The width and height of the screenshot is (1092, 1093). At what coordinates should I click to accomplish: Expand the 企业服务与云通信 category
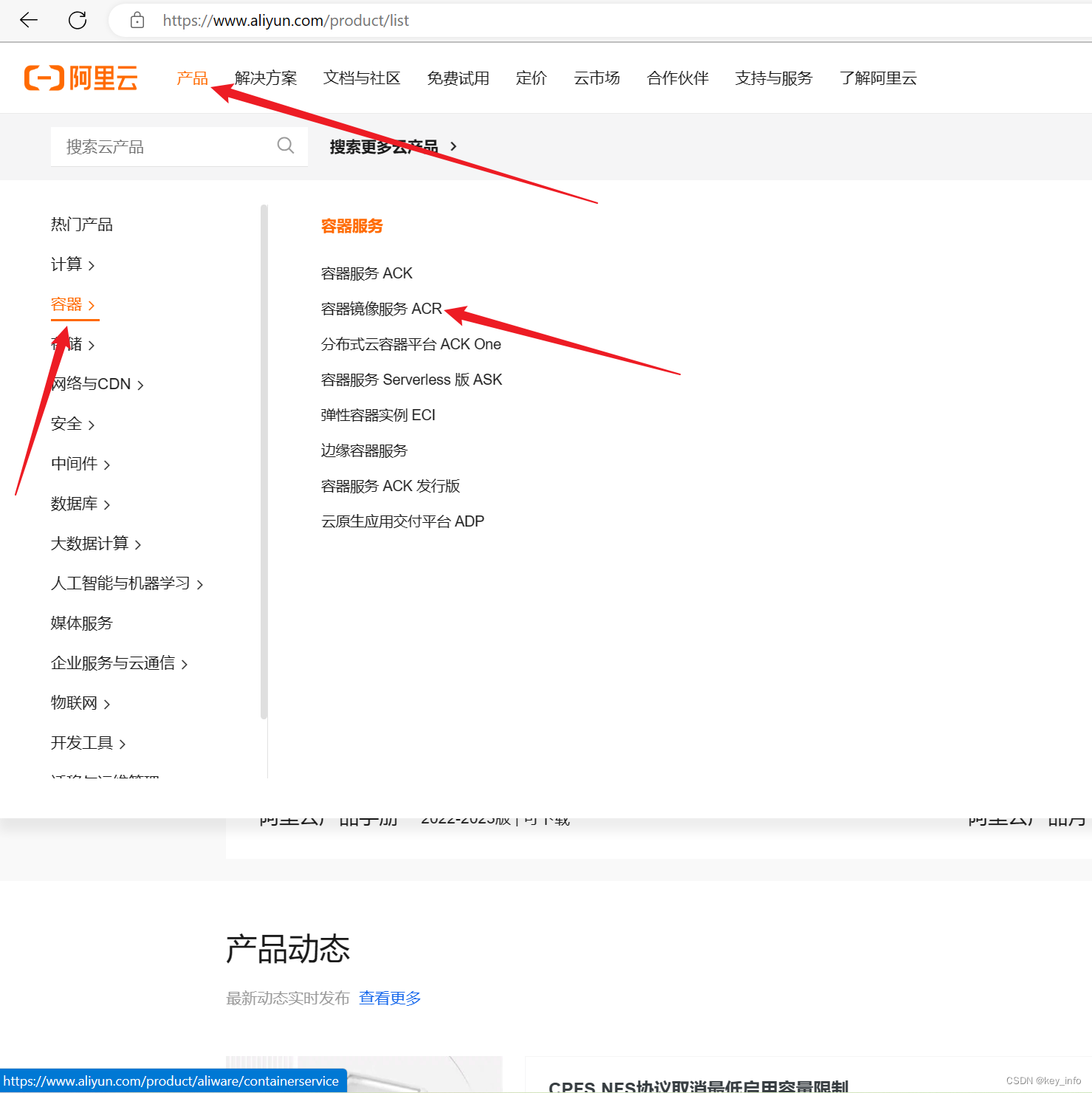tap(120, 663)
